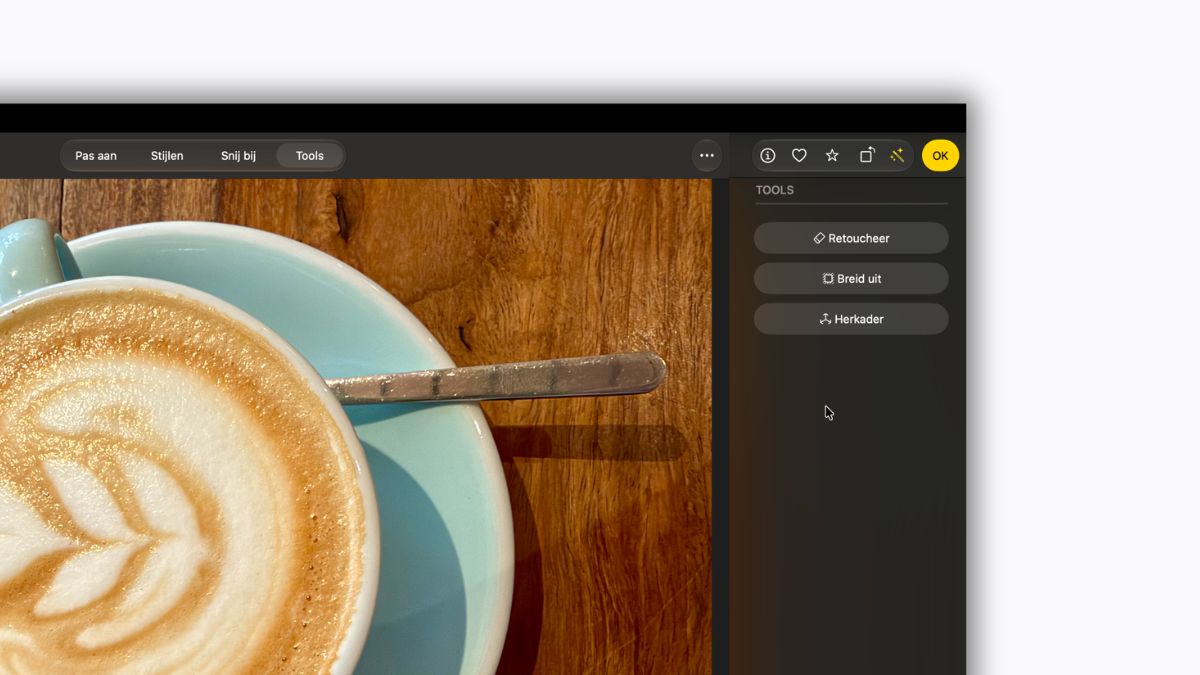Open the three-dots more options menu
This screenshot has width=1200, height=675.
point(707,156)
